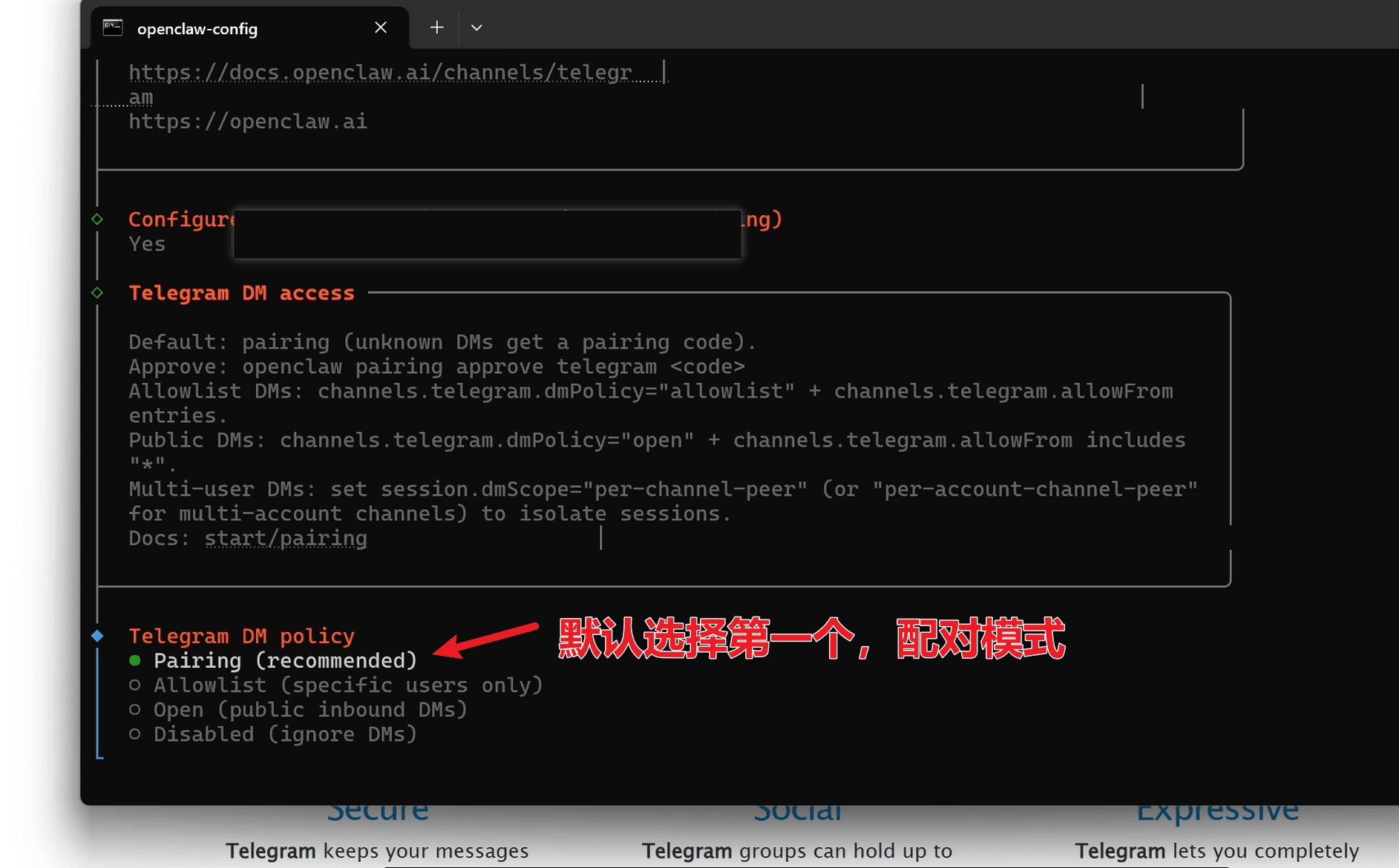This screenshot has height=868, width=1399.
Task: Click the green diamond beside Configure prompt
Action: click(x=97, y=219)
